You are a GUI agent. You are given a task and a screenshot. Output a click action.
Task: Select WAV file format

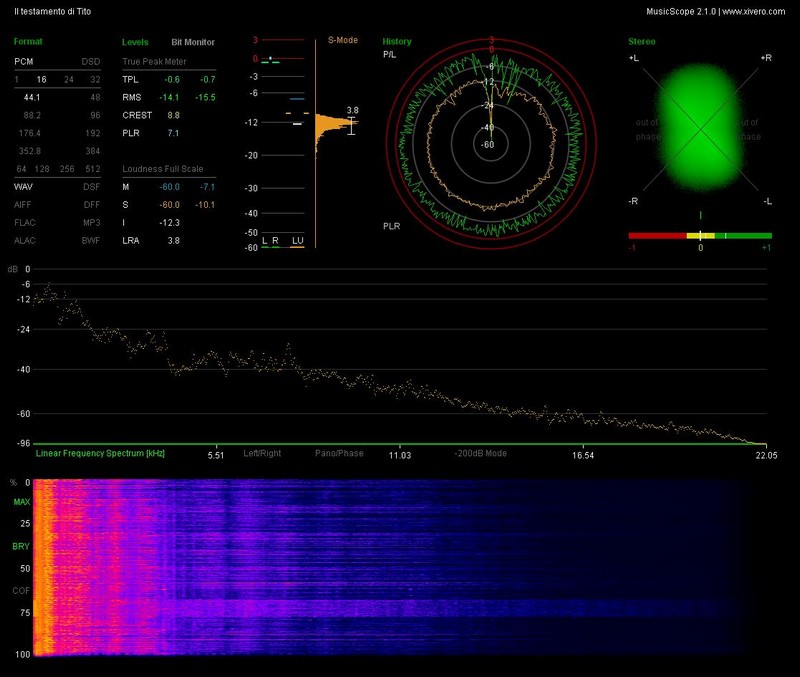pyautogui.click(x=23, y=187)
